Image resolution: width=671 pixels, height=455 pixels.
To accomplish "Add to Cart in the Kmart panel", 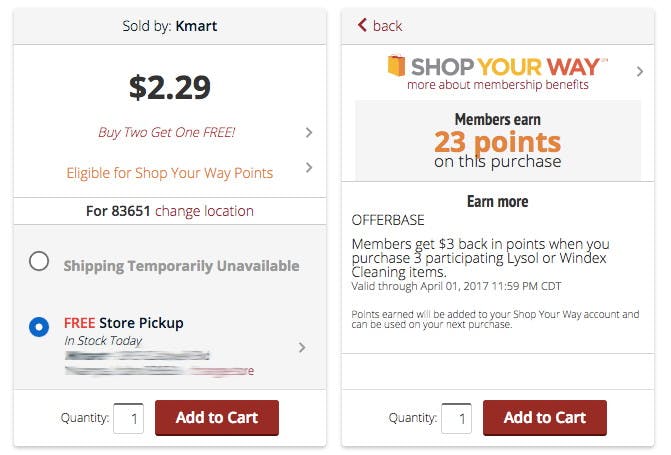I will point(217,418).
